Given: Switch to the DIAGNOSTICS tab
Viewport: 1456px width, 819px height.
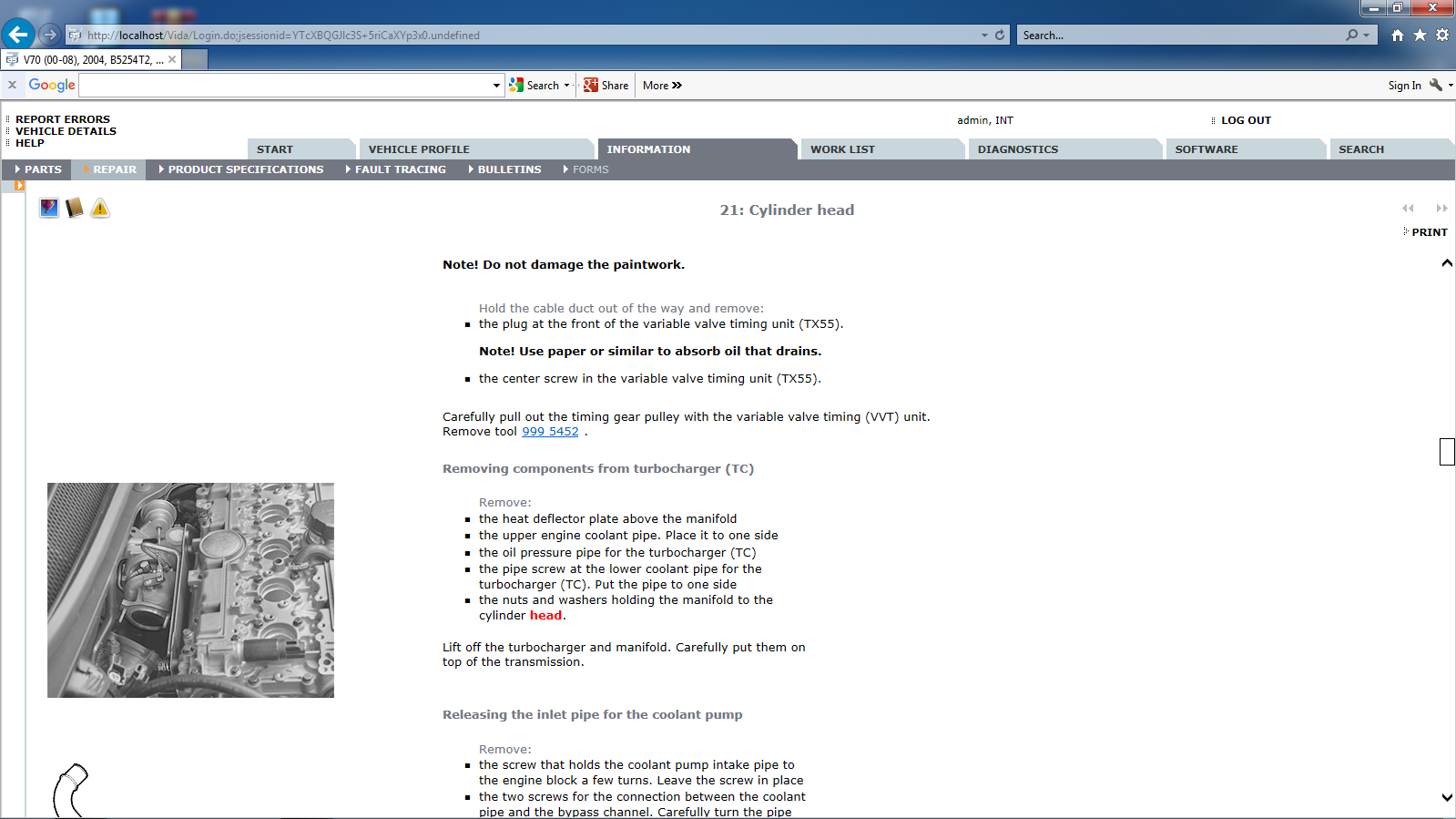Looking at the screenshot, I should point(1017,149).
